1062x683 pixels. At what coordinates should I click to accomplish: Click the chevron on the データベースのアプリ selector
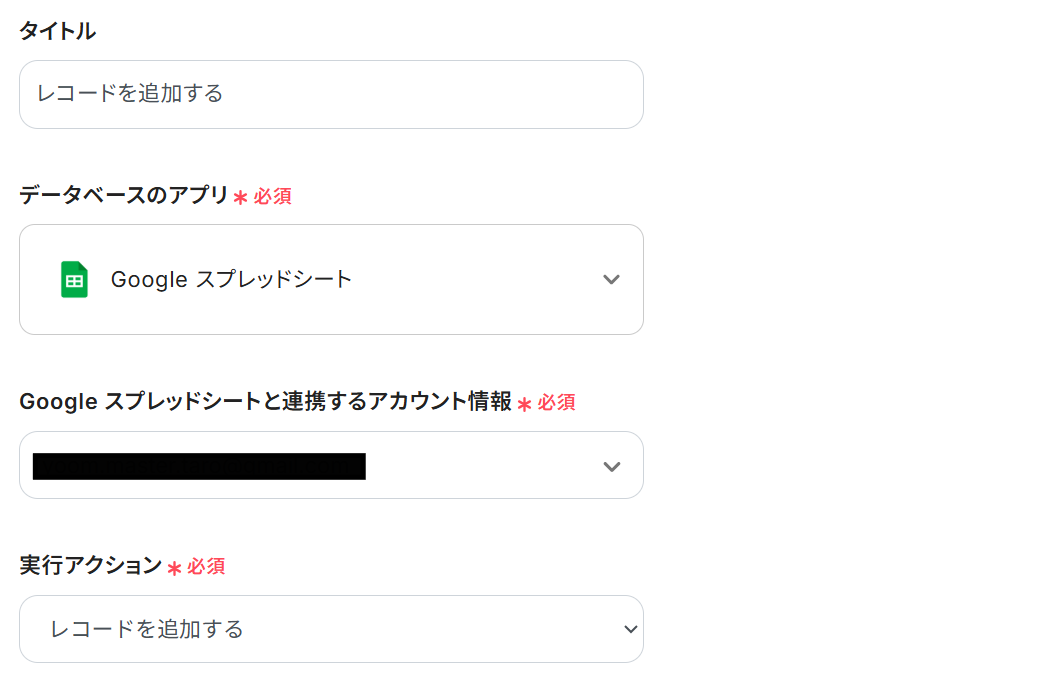[611, 280]
